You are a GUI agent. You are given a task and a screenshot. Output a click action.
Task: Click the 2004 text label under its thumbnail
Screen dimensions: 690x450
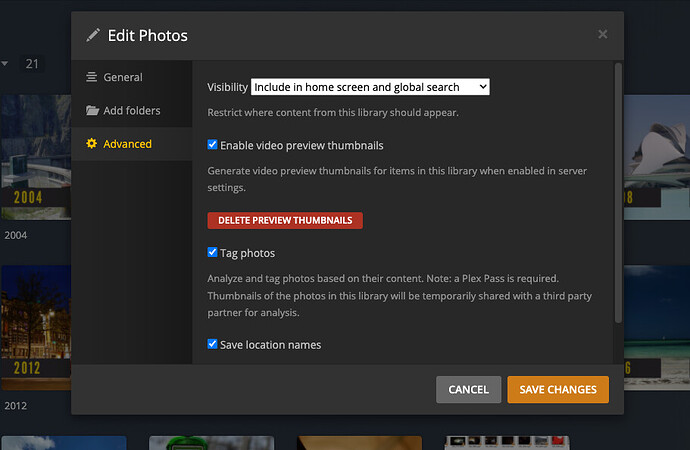(x=15, y=236)
